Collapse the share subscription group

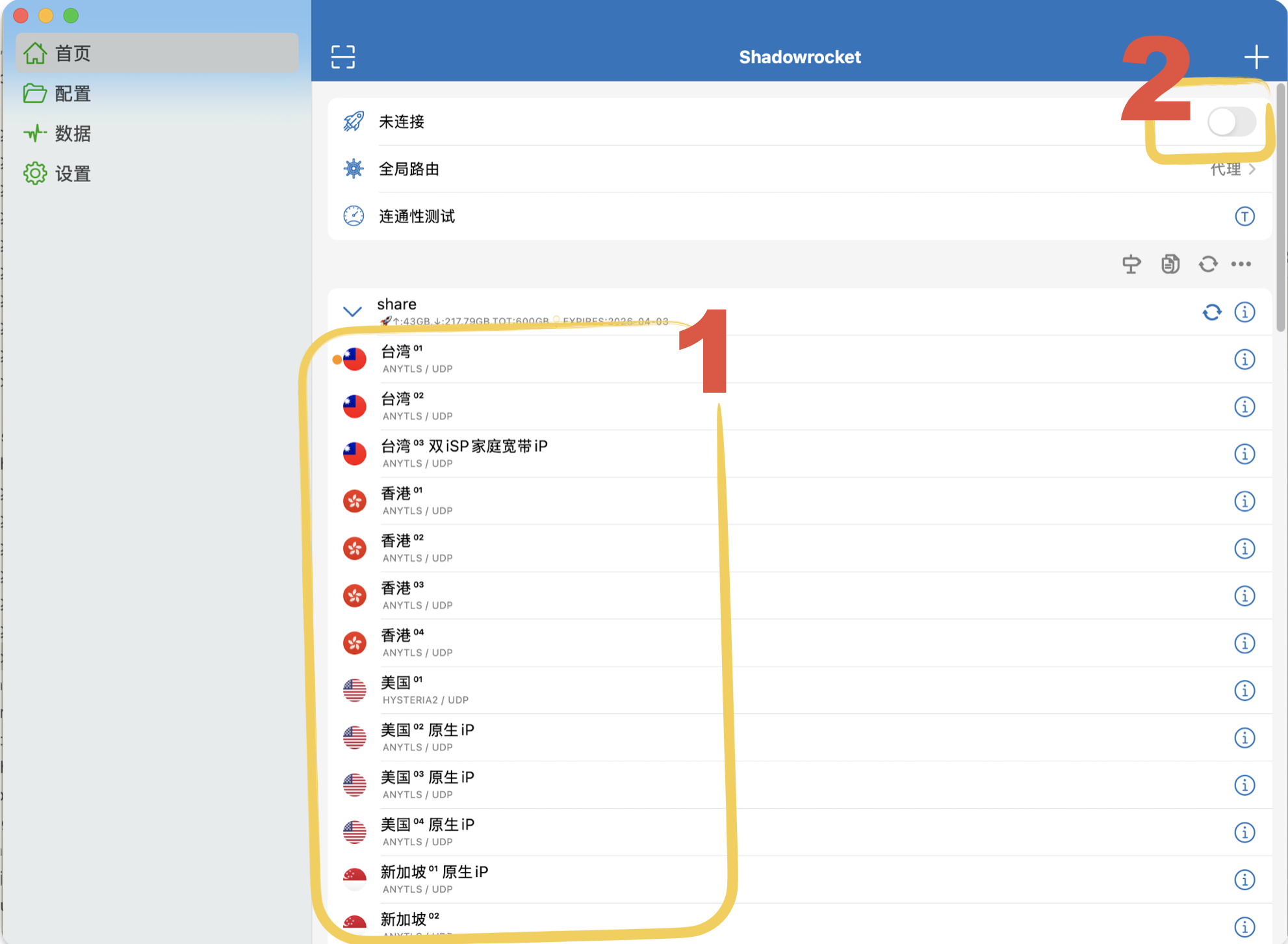click(x=352, y=311)
